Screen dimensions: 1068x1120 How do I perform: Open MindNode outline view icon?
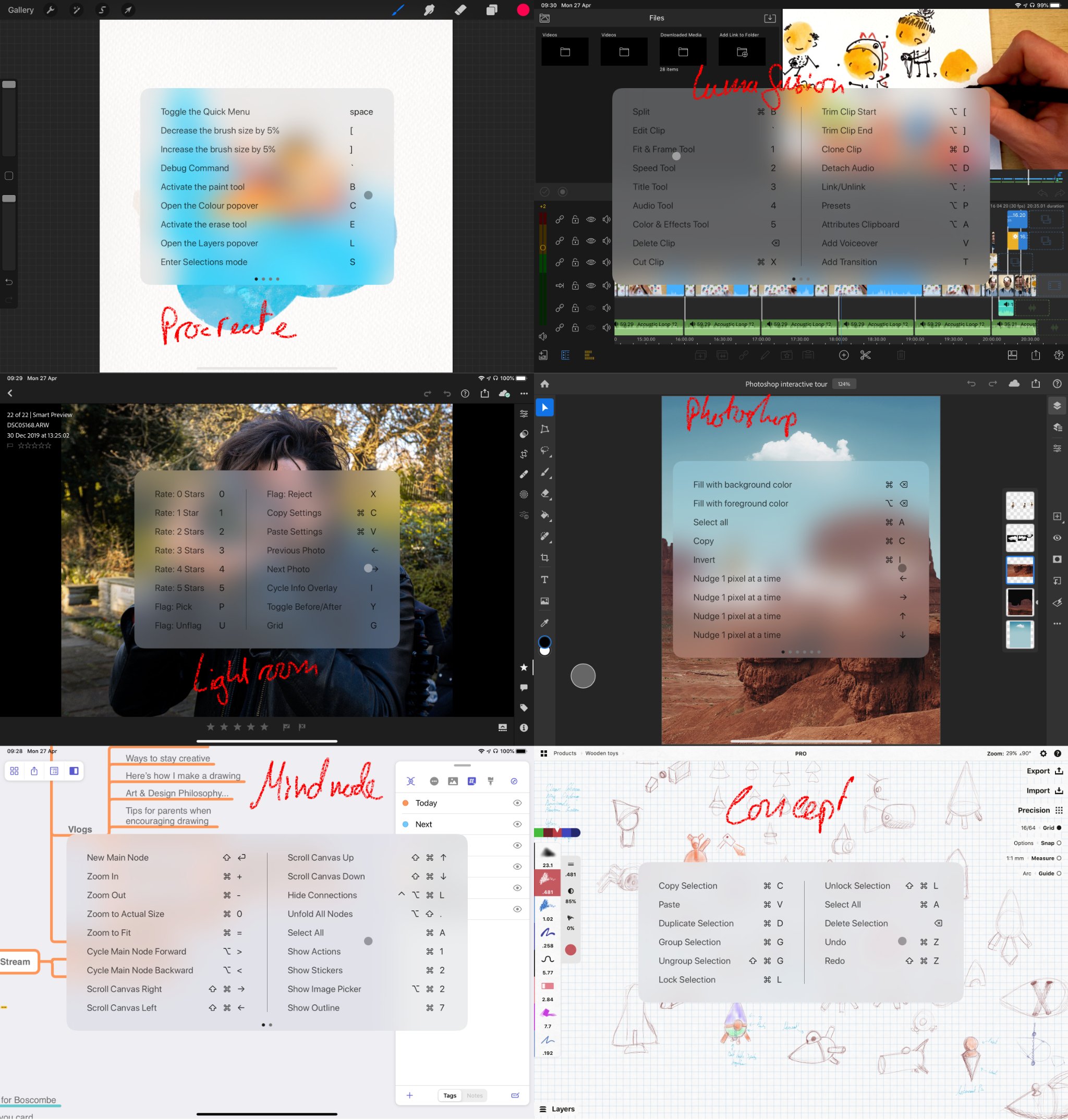pos(54,771)
